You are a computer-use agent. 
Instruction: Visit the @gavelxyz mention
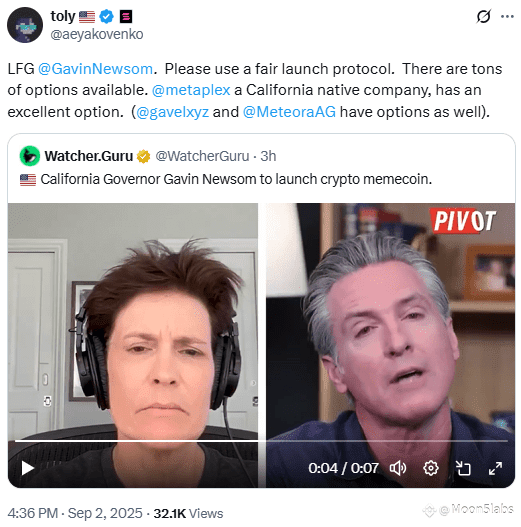172,112
